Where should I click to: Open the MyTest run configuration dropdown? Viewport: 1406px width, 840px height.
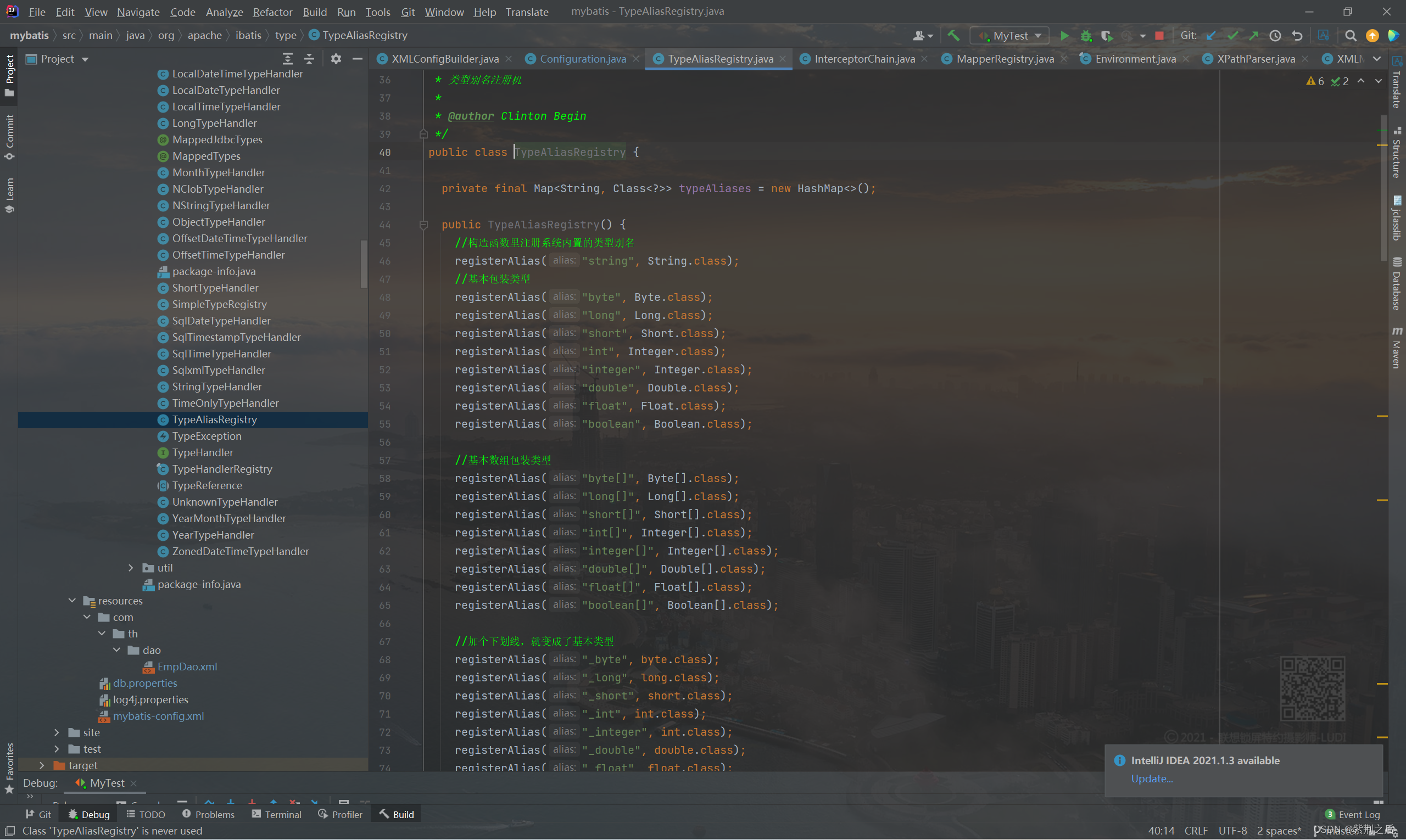click(1010, 36)
